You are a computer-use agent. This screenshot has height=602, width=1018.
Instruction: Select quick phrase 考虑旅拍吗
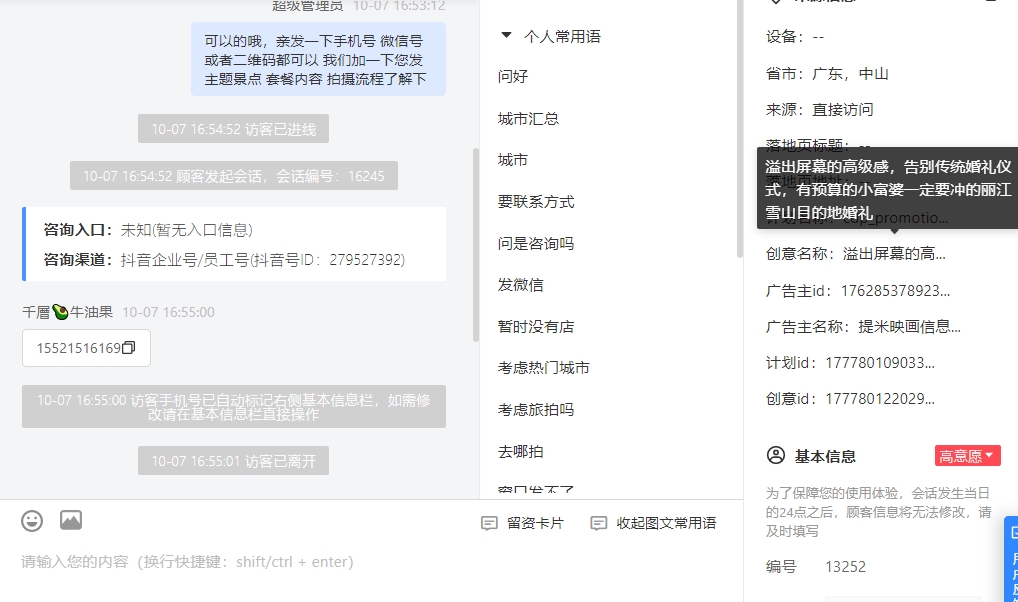point(536,410)
